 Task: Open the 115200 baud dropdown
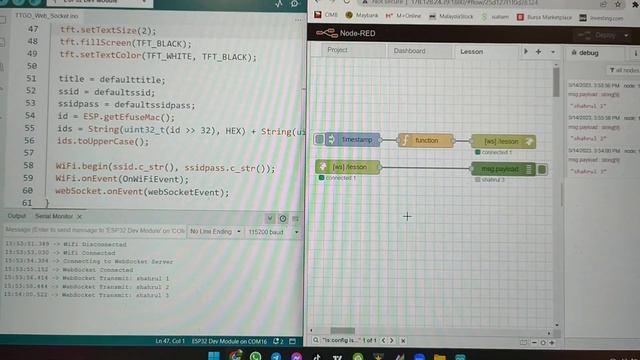(x=273, y=232)
